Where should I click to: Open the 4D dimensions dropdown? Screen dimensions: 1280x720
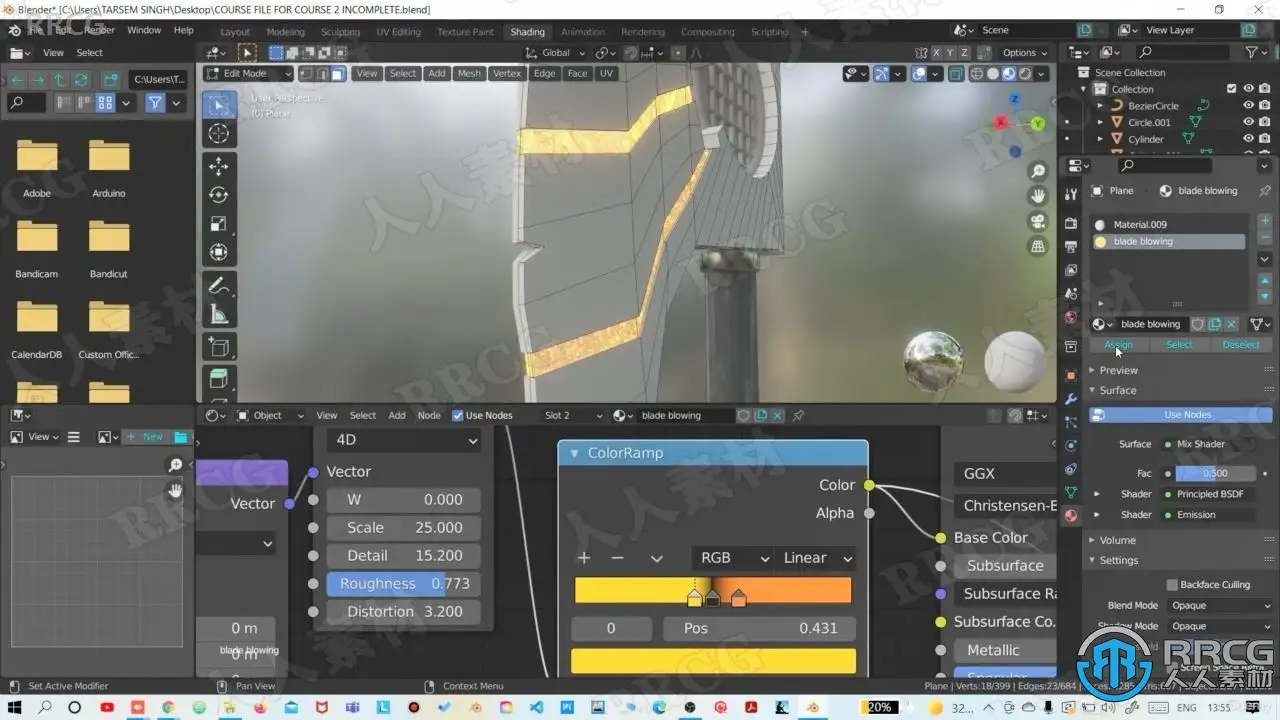(x=406, y=439)
